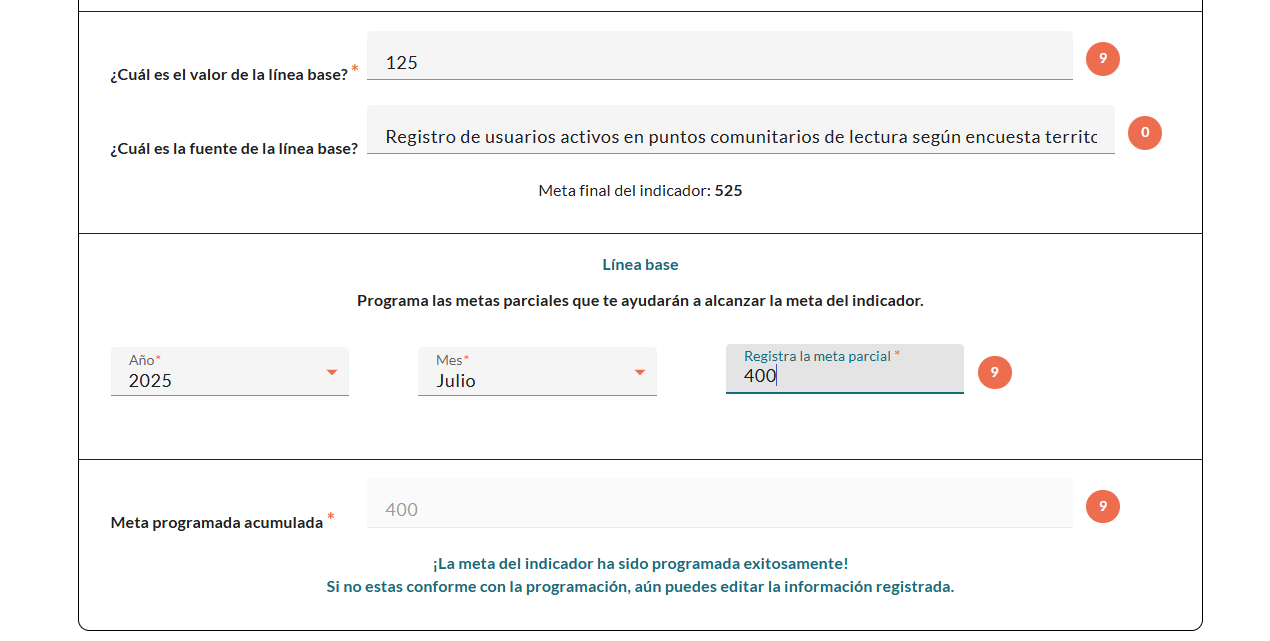This screenshot has height=641, width=1270.
Task: Click the label ¿Cuál es la fuente de la línea base?
Action: click(234, 149)
